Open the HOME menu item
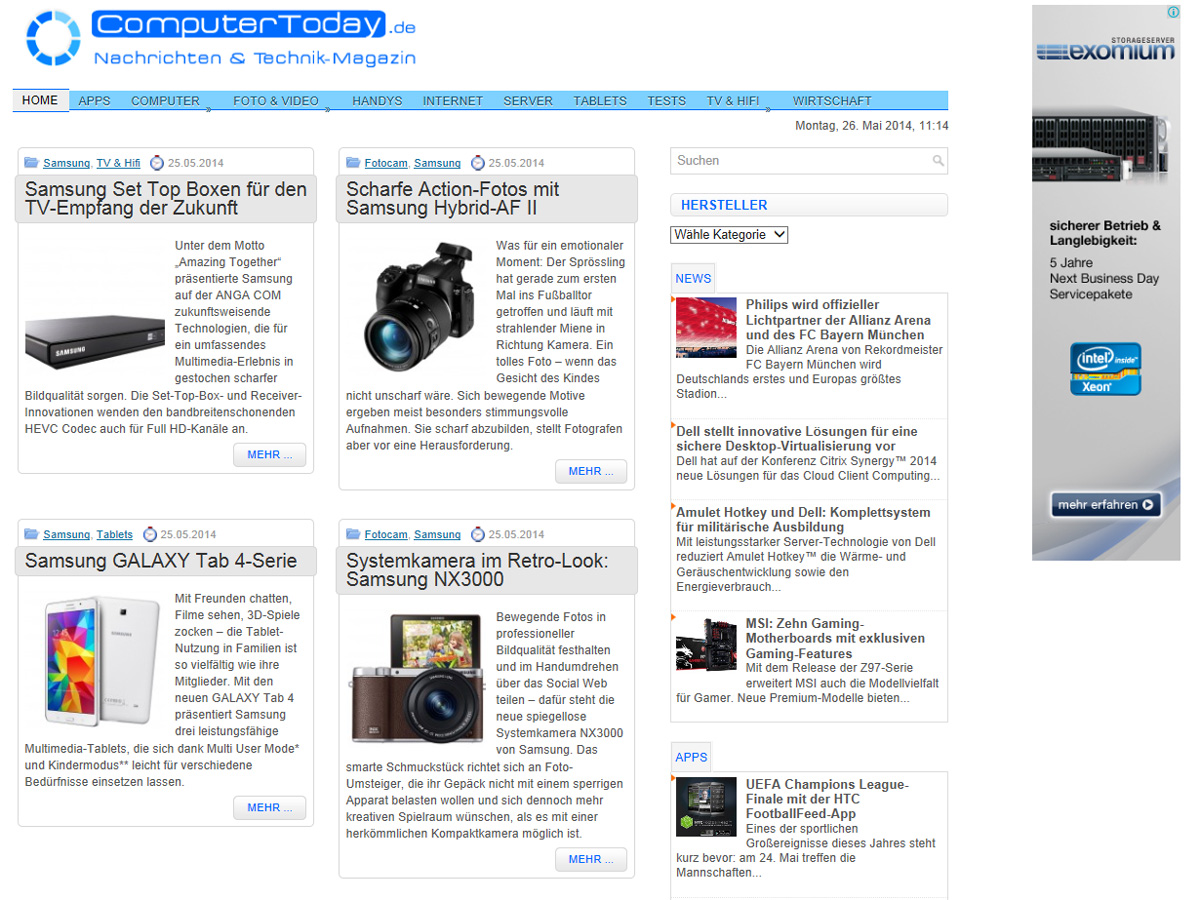Screen dimensions: 1200x900 click(x=41, y=101)
